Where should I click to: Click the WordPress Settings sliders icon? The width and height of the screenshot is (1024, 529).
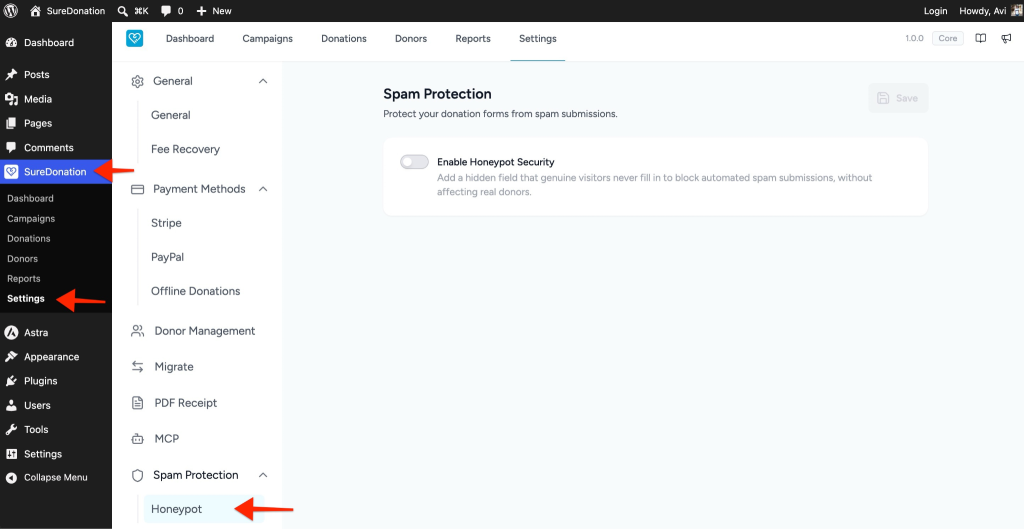click(11, 454)
